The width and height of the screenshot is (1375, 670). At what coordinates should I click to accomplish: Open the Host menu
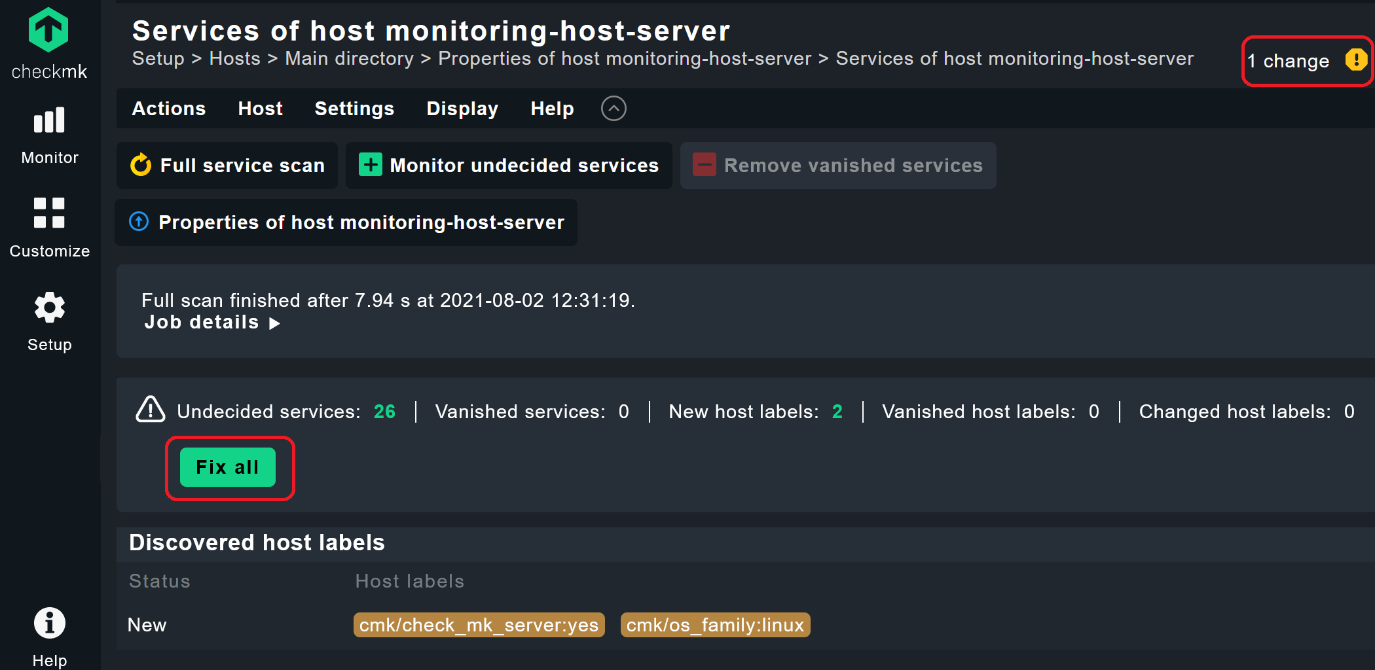click(x=260, y=108)
